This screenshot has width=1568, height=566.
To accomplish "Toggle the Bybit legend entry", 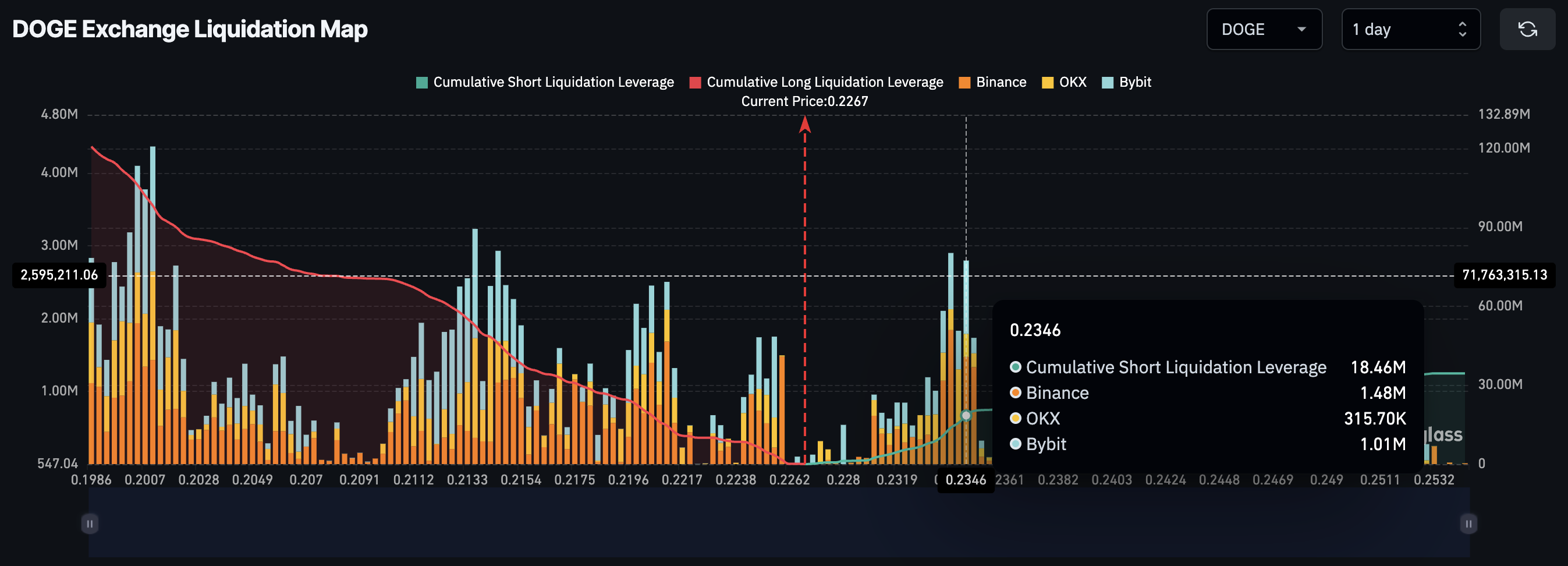I will click(x=1134, y=82).
